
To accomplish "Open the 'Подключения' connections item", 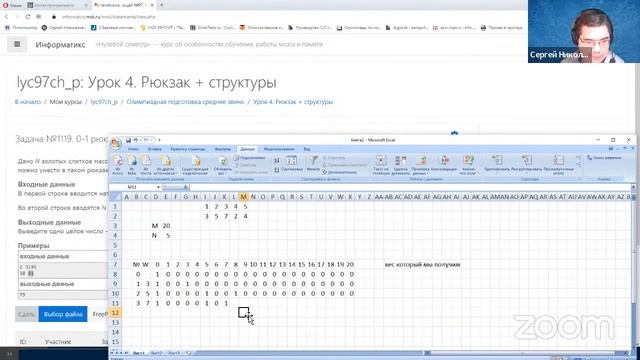I will pyautogui.click(x=249, y=158).
